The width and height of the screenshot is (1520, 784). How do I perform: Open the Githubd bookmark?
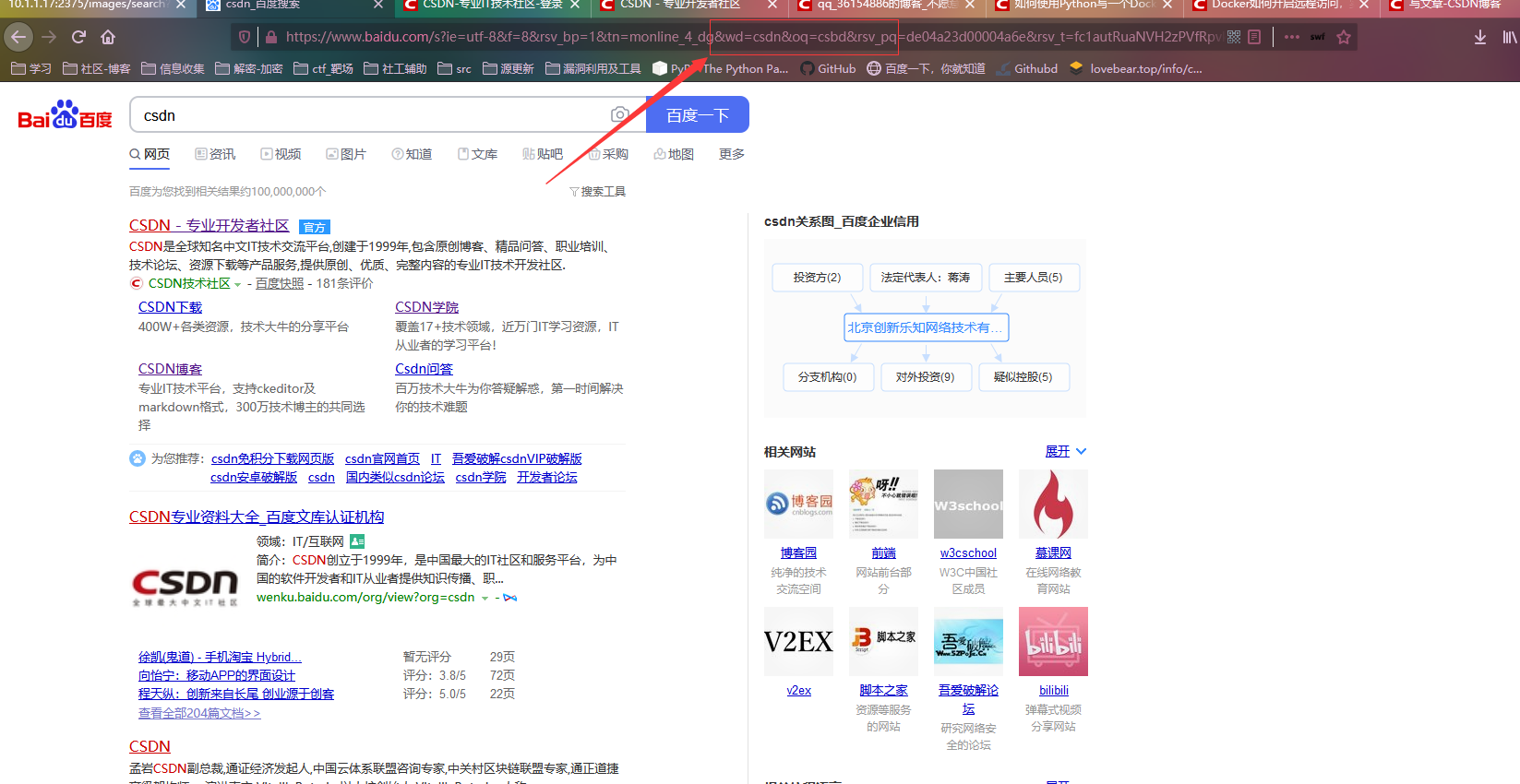tap(1027, 68)
